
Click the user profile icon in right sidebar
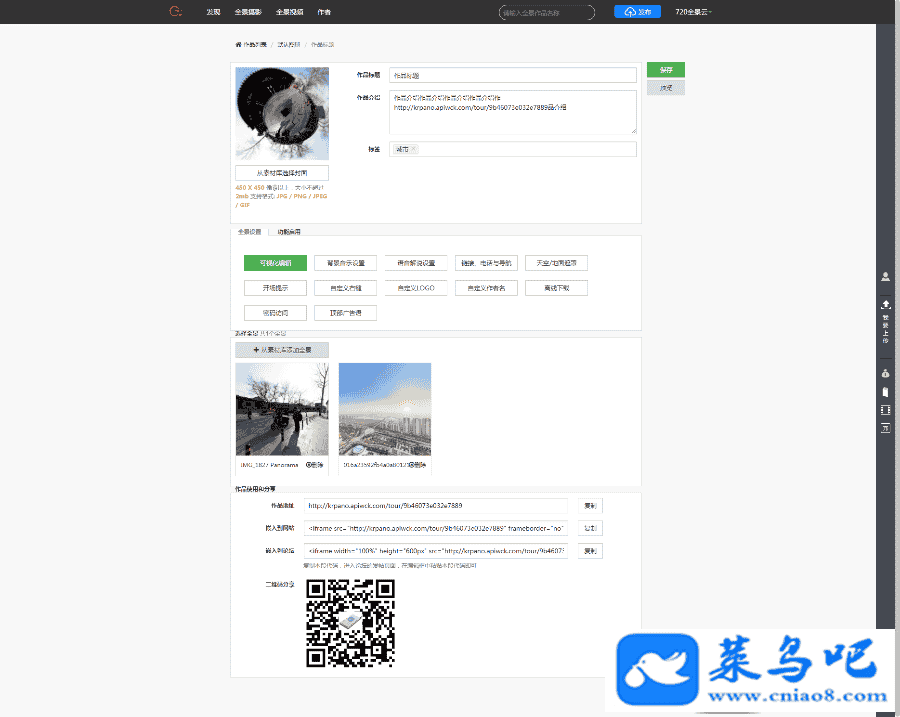coord(885,276)
